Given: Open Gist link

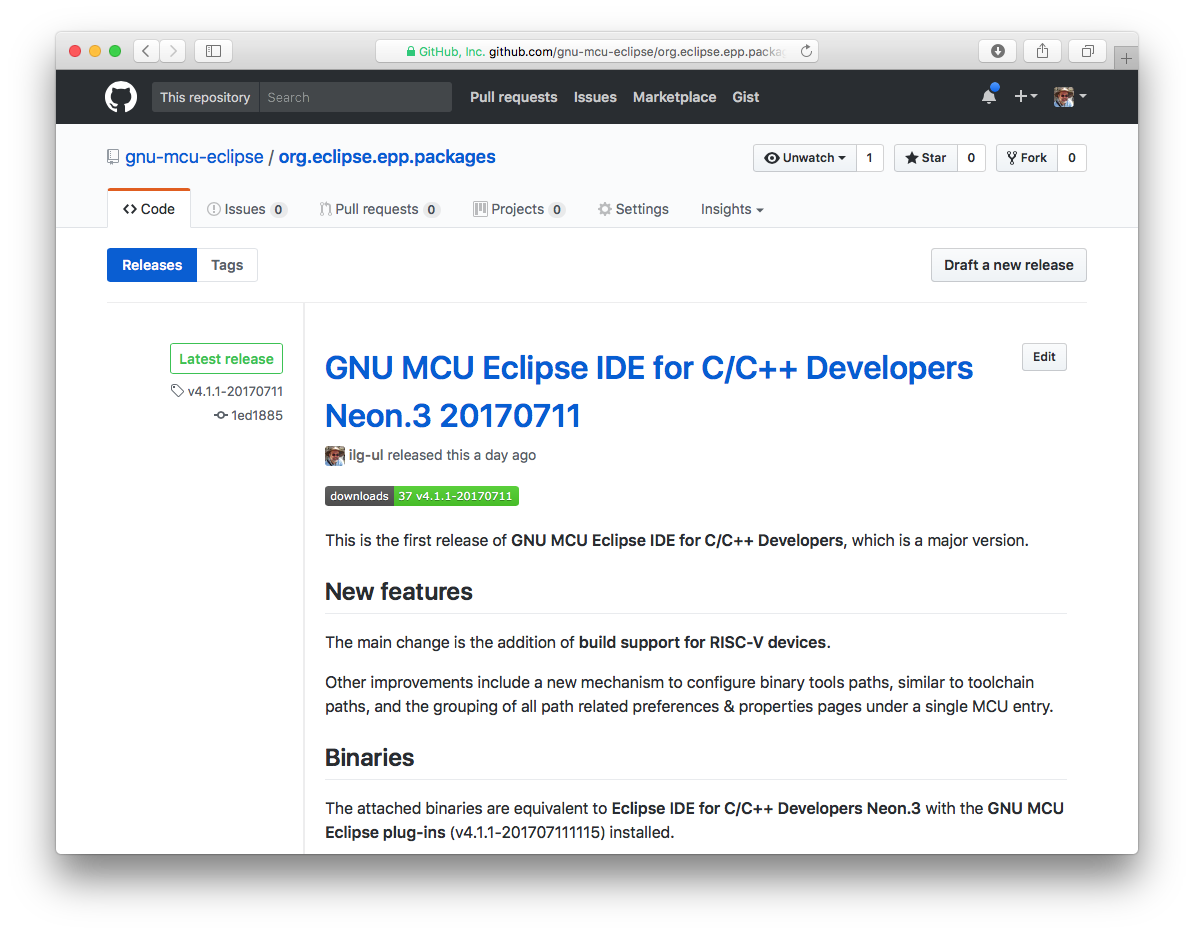Looking at the screenshot, I should click(745, 97).
